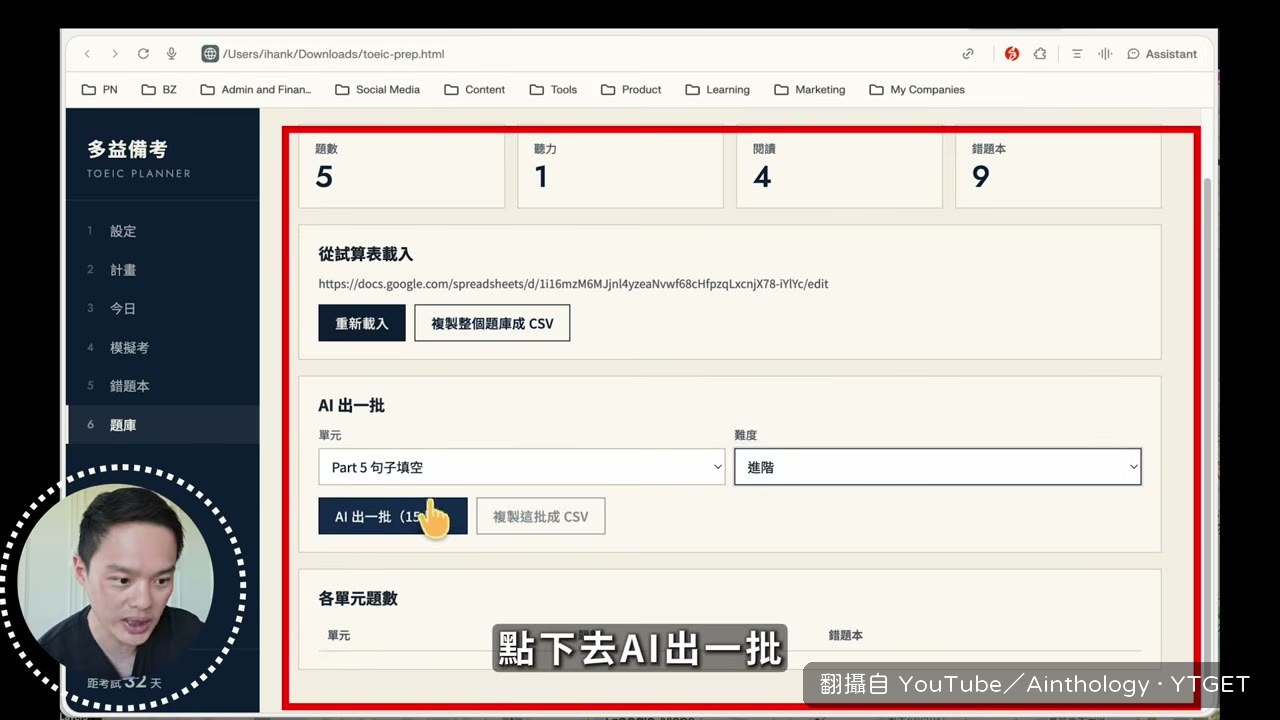Click the 複製這批成 CSV button
This screenshot has width=1280, height=720.
click(541, 516)
